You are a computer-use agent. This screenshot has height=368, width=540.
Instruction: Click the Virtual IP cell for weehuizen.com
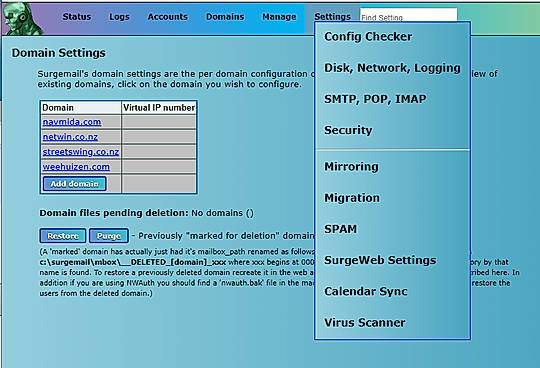tap(159, 167)
